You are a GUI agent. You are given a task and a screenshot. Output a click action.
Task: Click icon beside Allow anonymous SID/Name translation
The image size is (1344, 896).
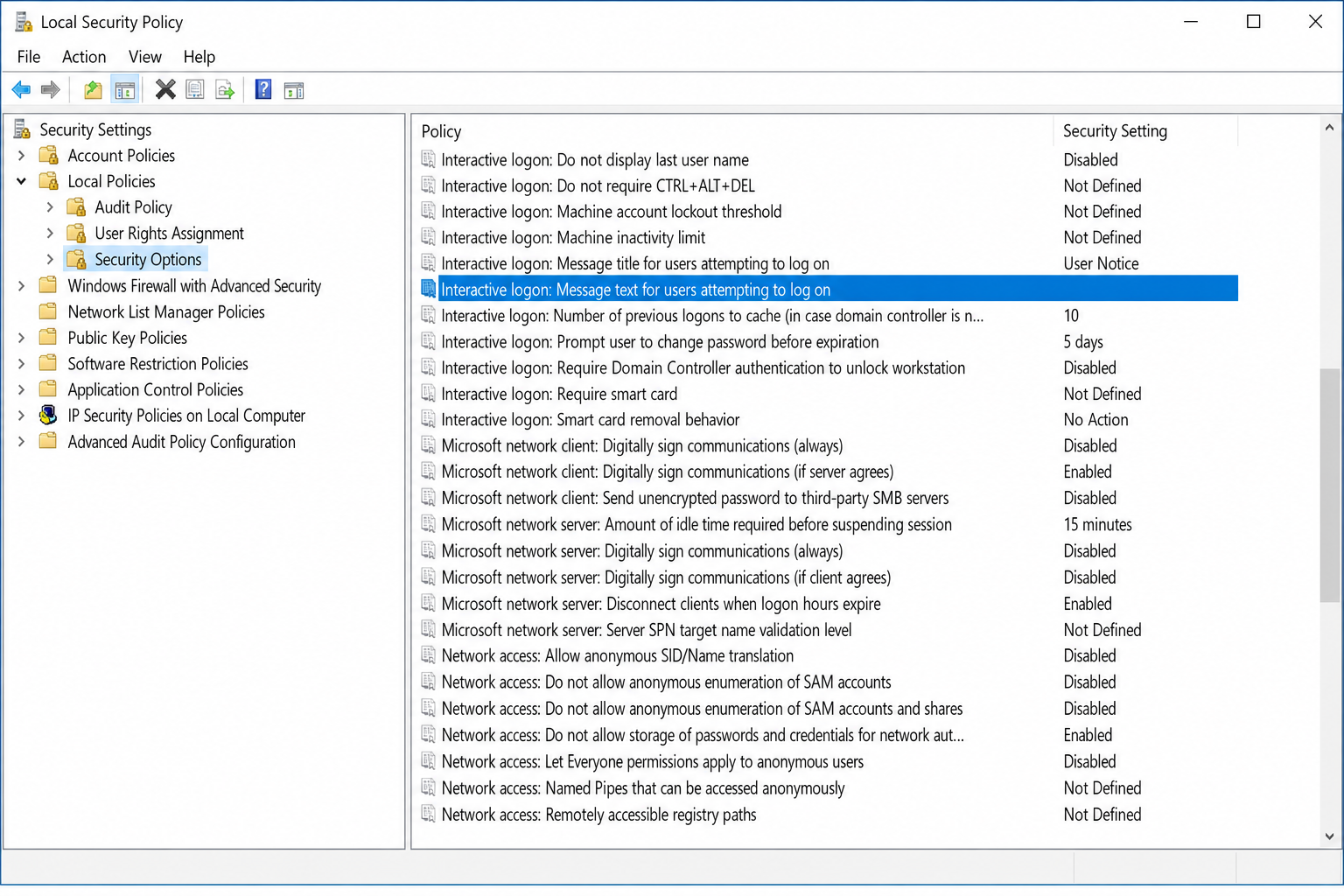(428, 655)
